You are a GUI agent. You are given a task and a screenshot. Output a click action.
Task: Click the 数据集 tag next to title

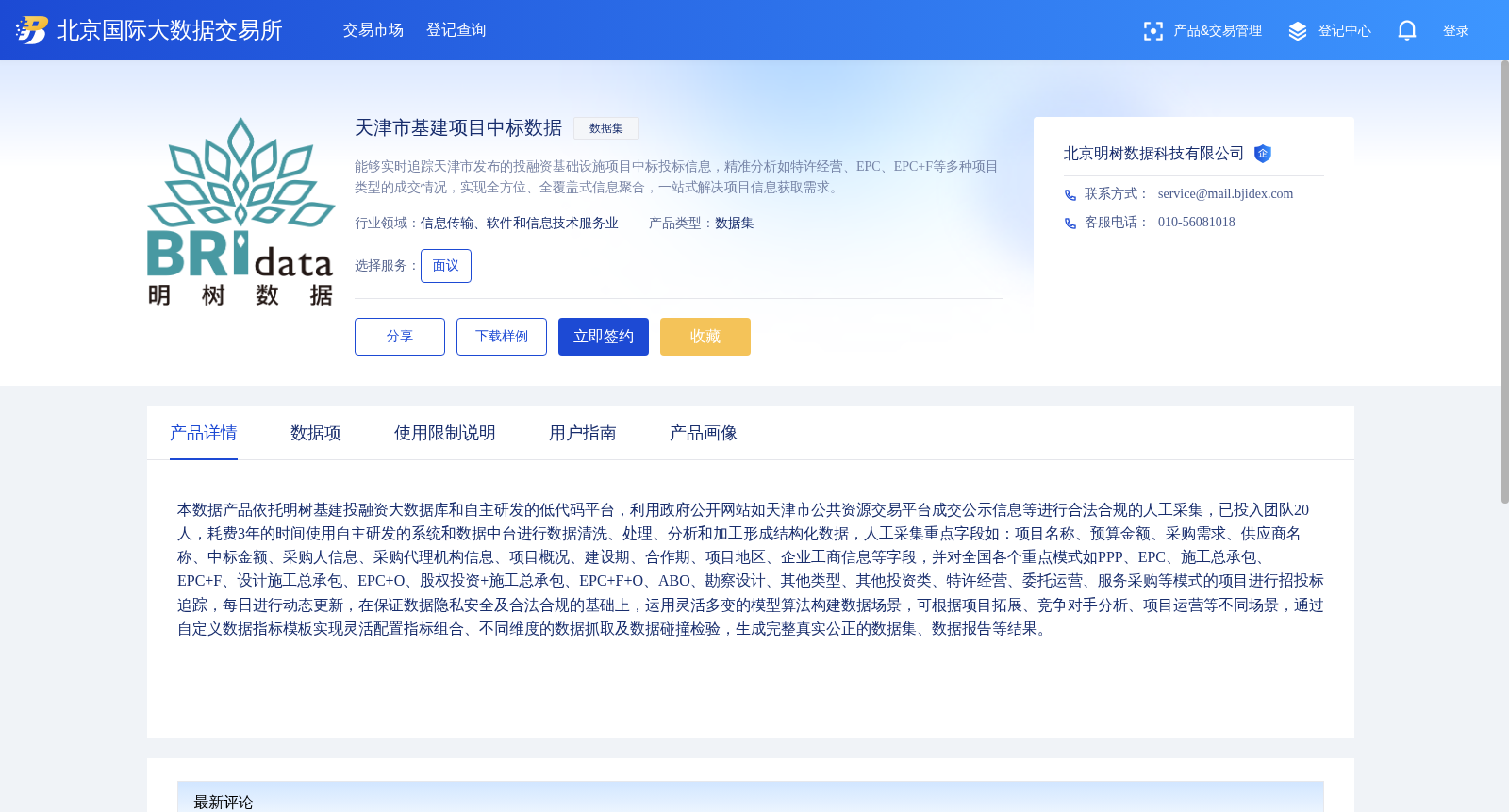606,128
